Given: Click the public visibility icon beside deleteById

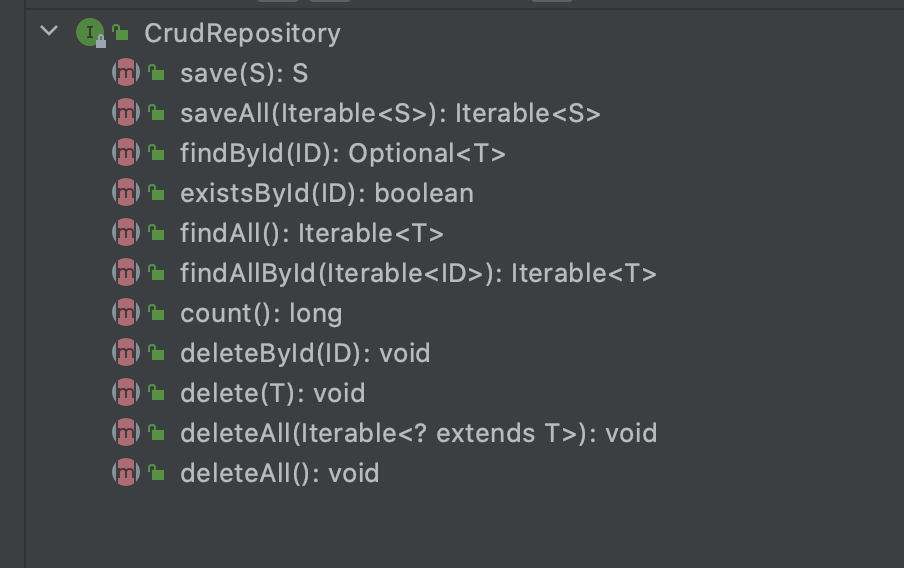Looking at the screenshot, I should 156,352.
